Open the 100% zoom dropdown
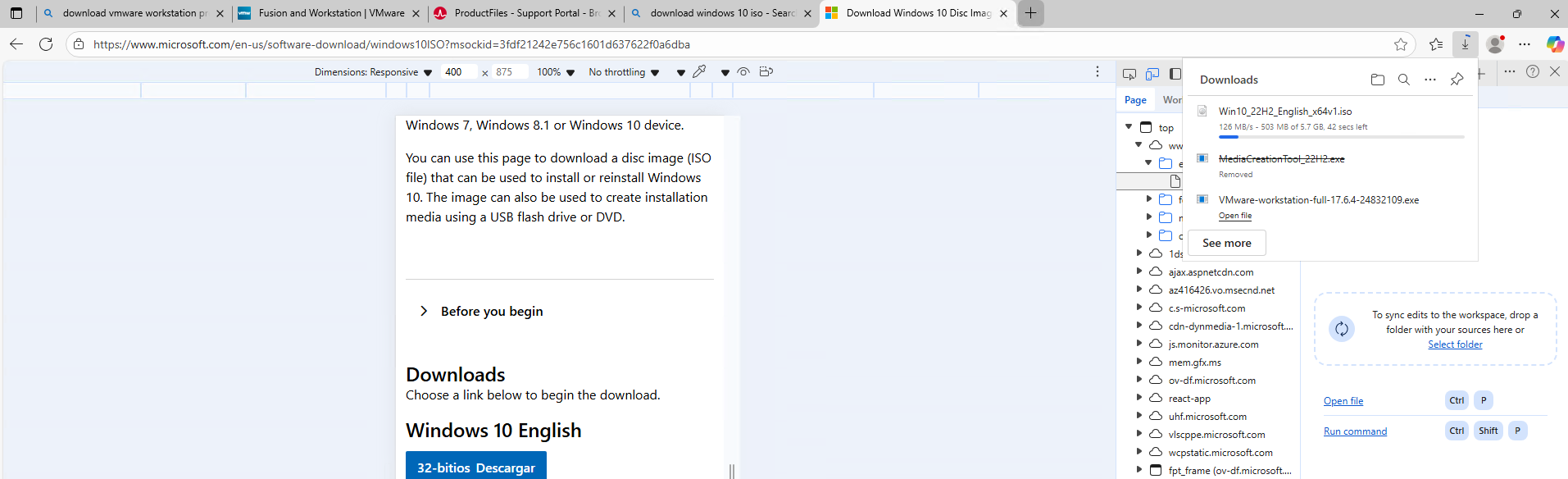This screenshot has width=1568, height=479. coord(556,72)
